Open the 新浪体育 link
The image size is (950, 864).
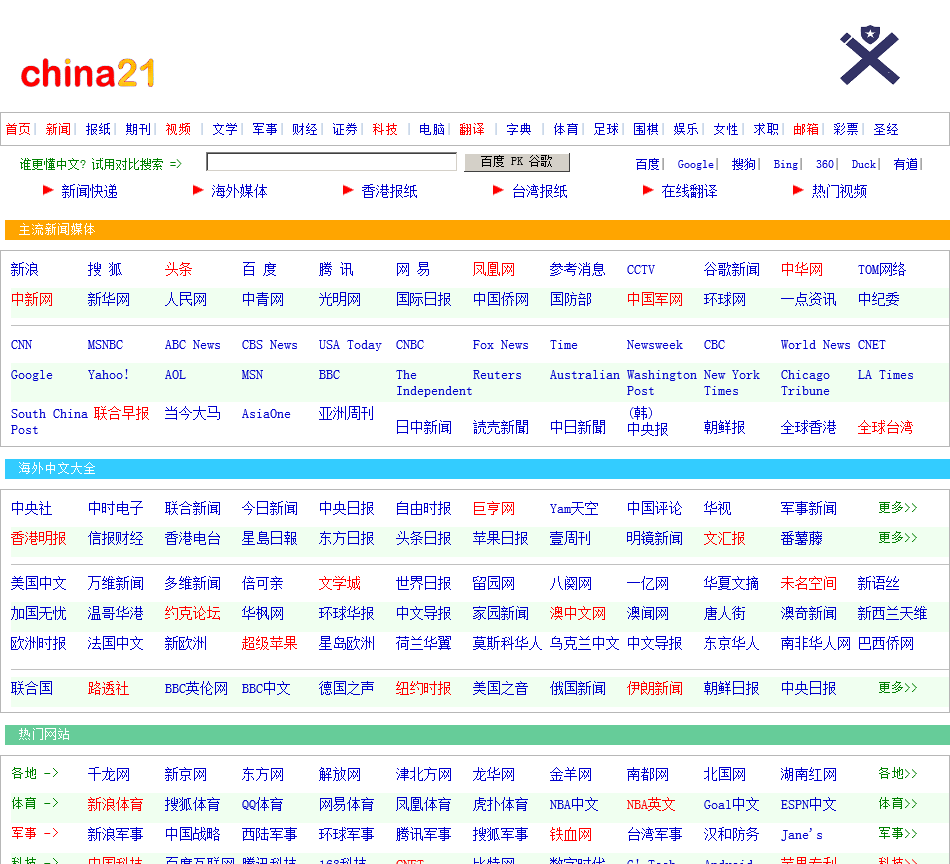115,805
